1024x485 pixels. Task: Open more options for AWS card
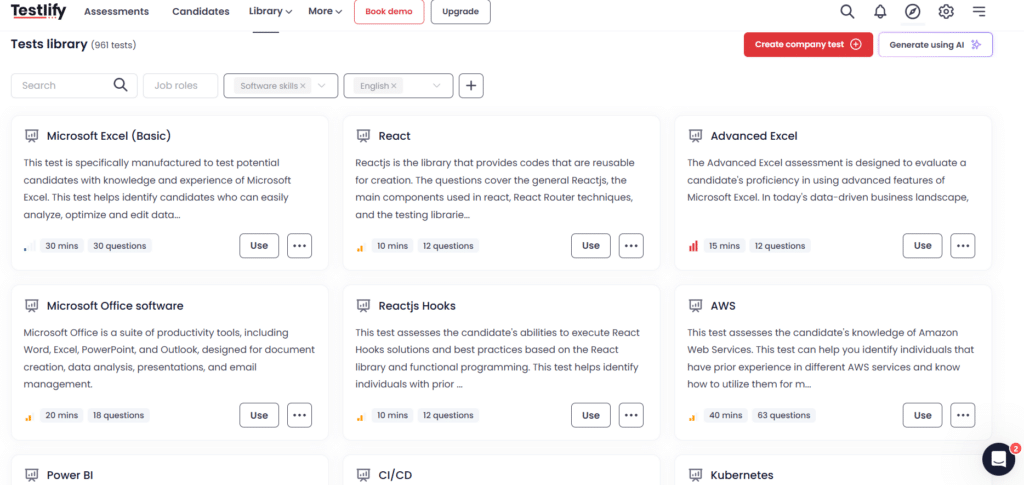[963, 415]
